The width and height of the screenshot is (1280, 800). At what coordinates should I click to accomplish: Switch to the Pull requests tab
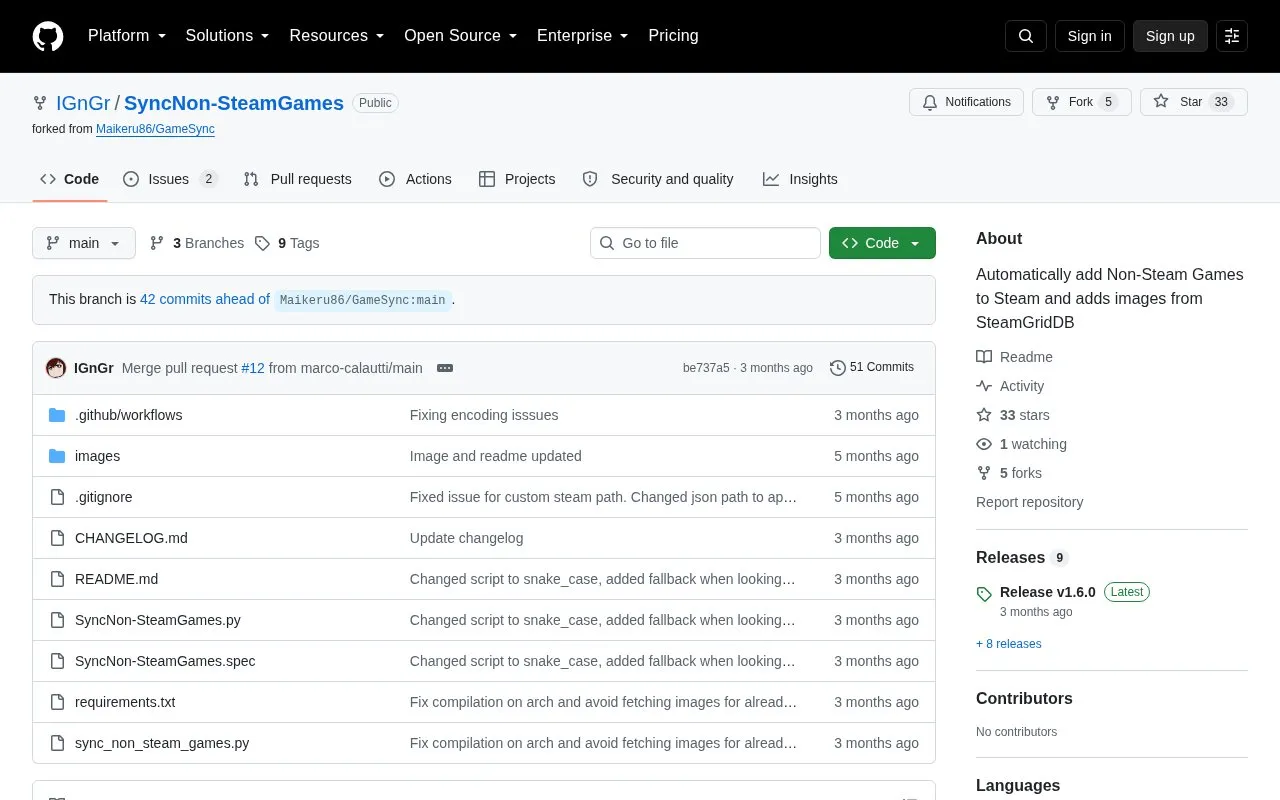tap(298, 179)
